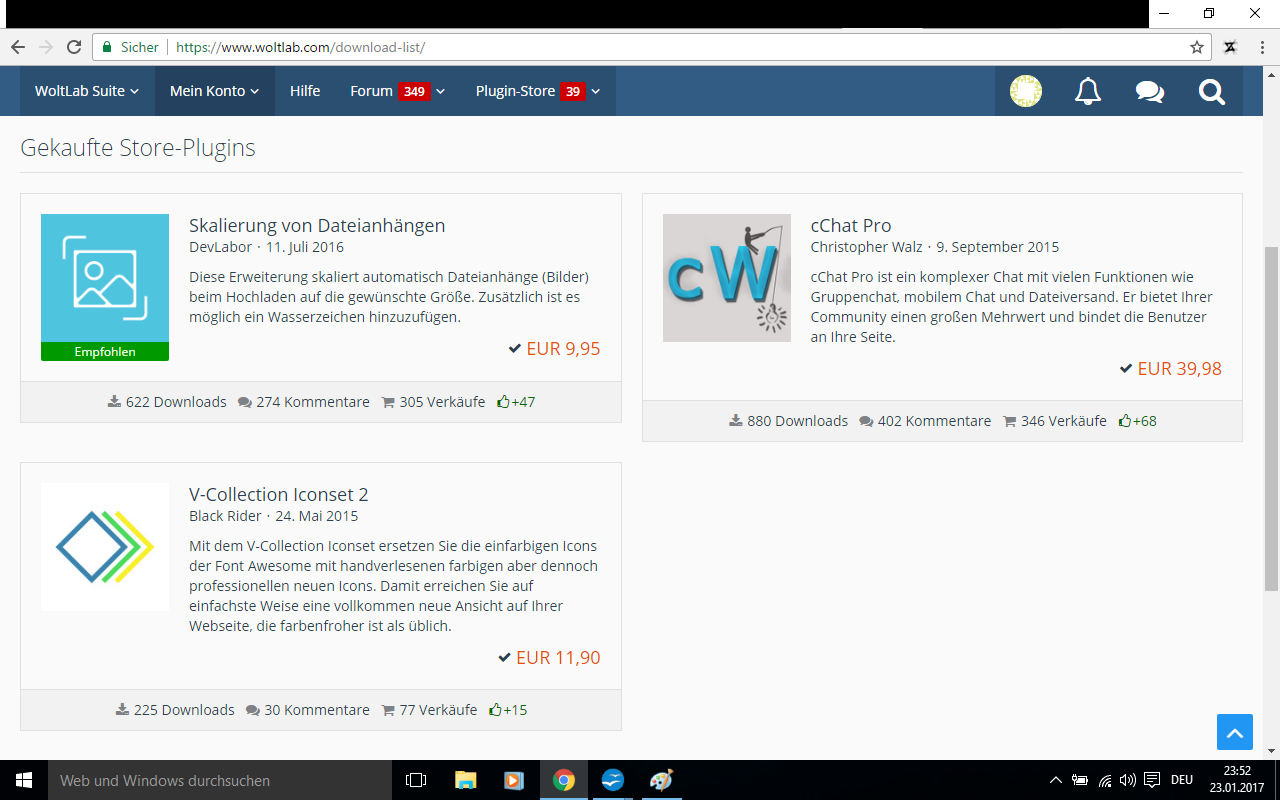Click the search magnifier icon
Image resolution: width=1280 pixels, height=800 pixels.
1211,91
